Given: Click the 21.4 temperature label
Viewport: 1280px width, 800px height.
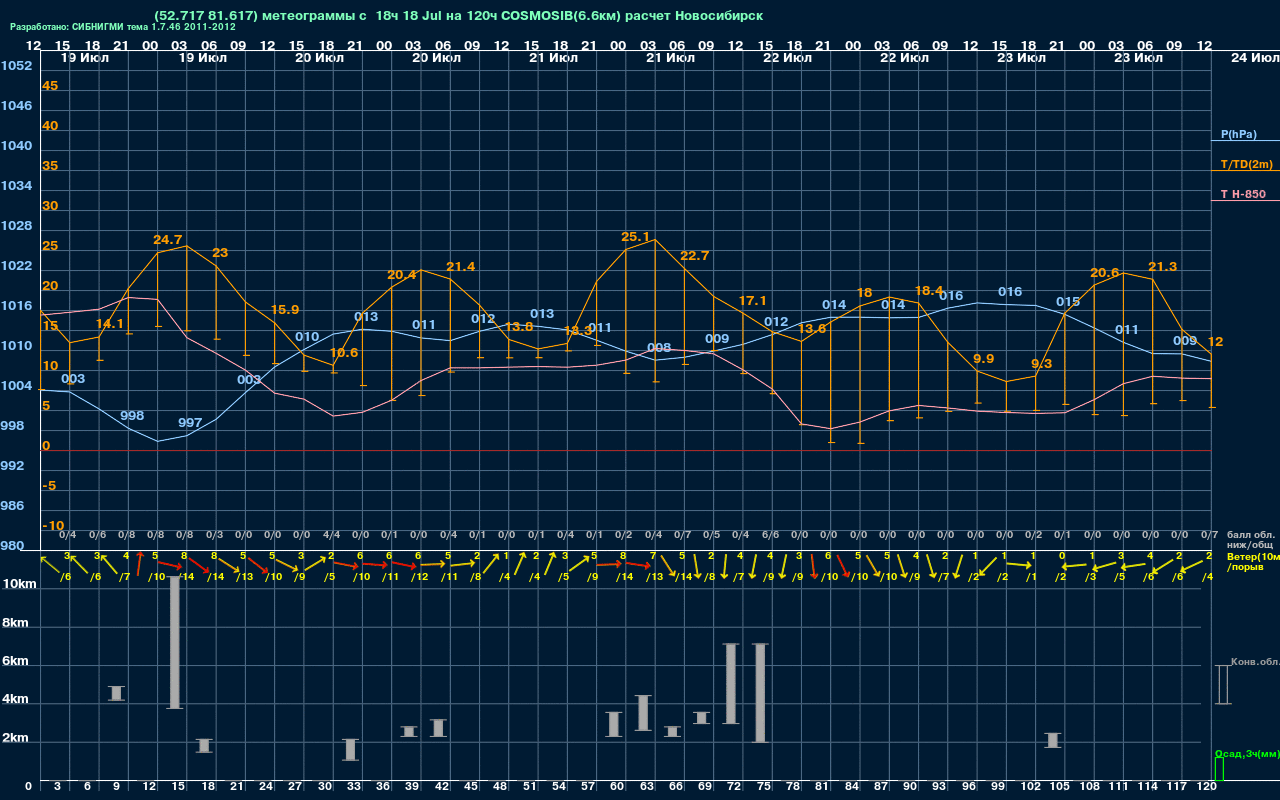Looking at the screenshot, I should coord(461,267).
